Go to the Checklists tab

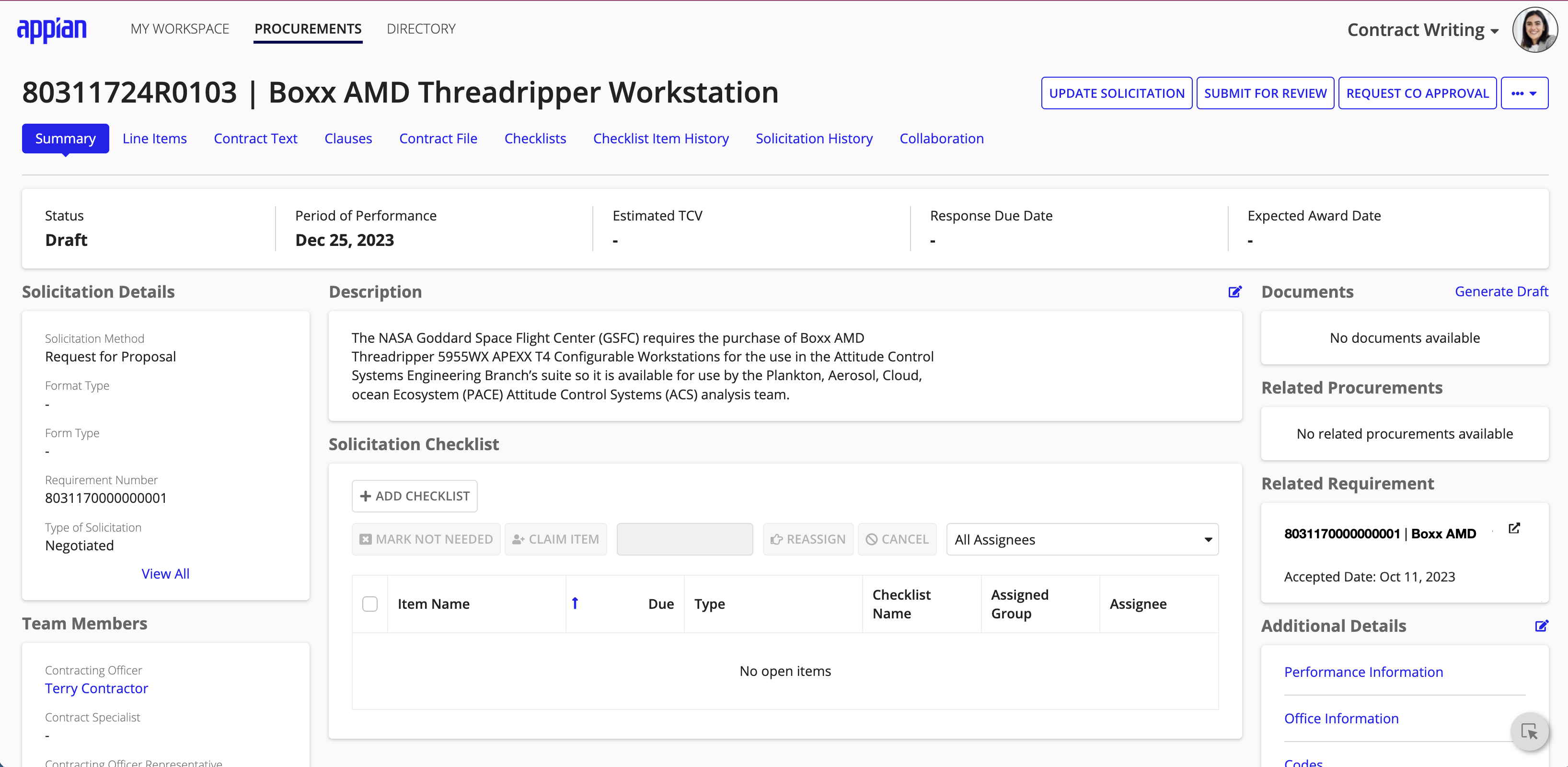coord(535,139)
